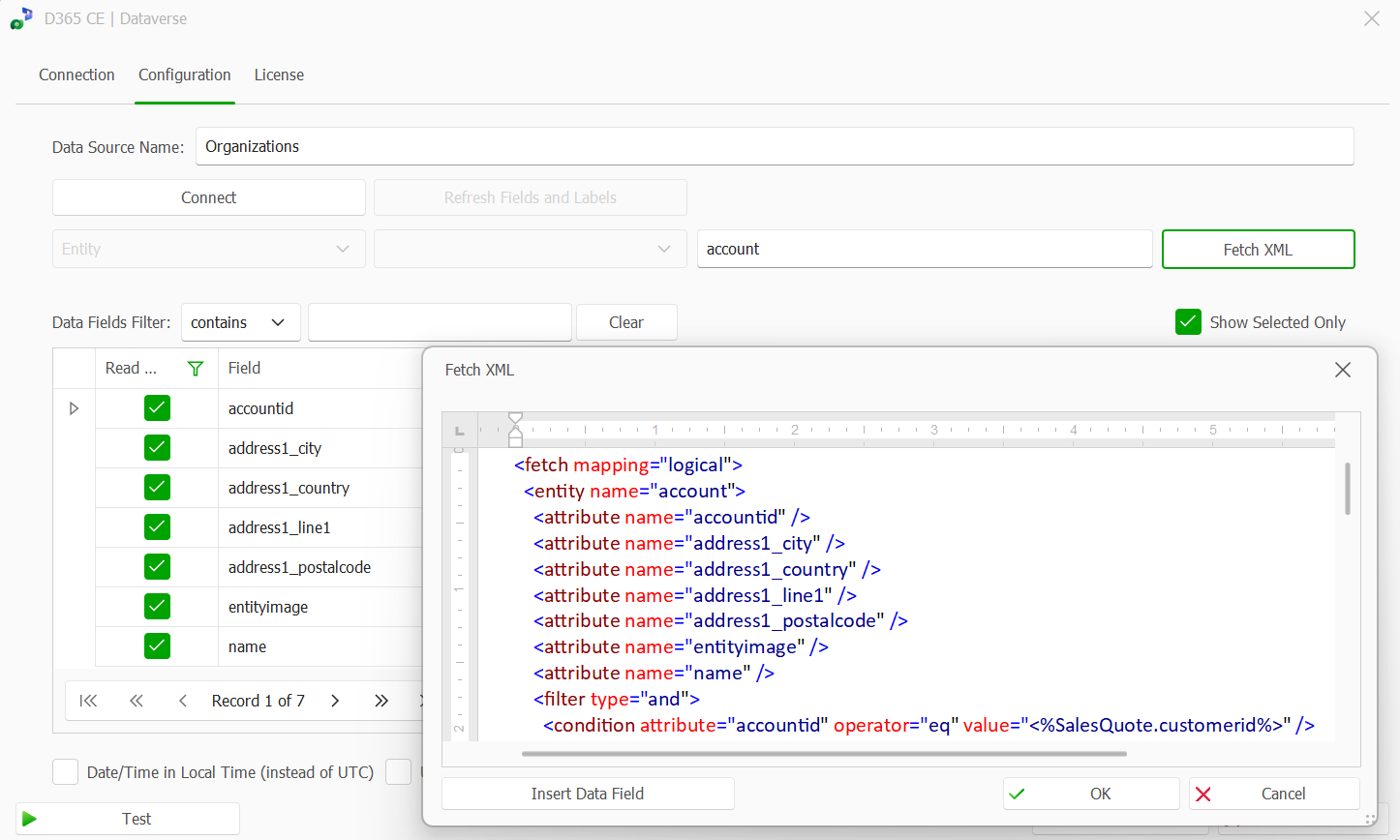Uncheck the address1_postalcode field checkbox
The image size is (1400, 840).
157,567
